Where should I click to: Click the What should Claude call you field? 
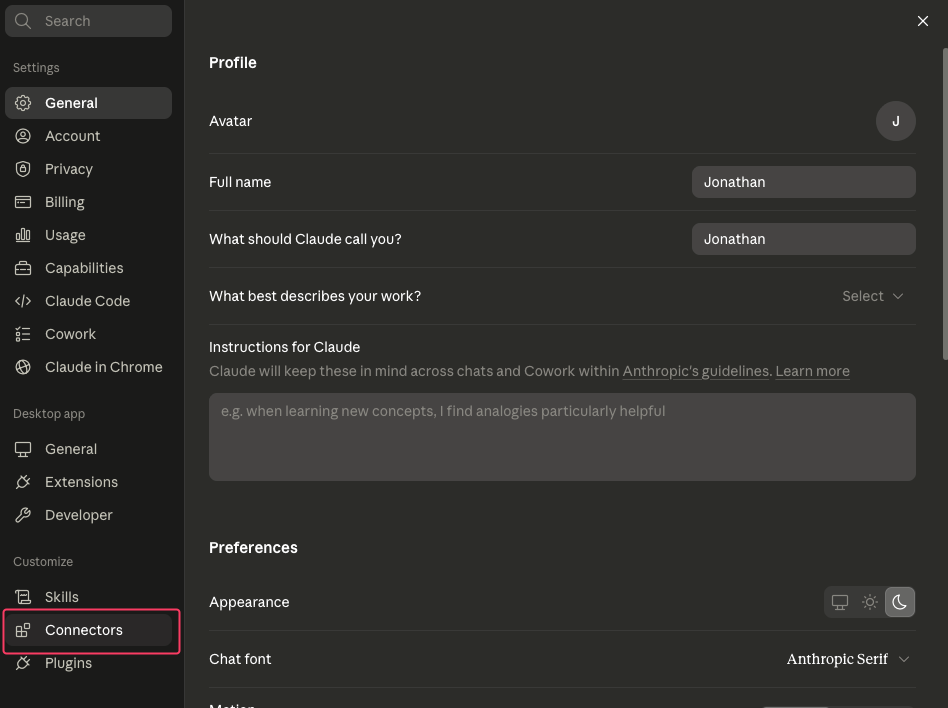point(803,239)
